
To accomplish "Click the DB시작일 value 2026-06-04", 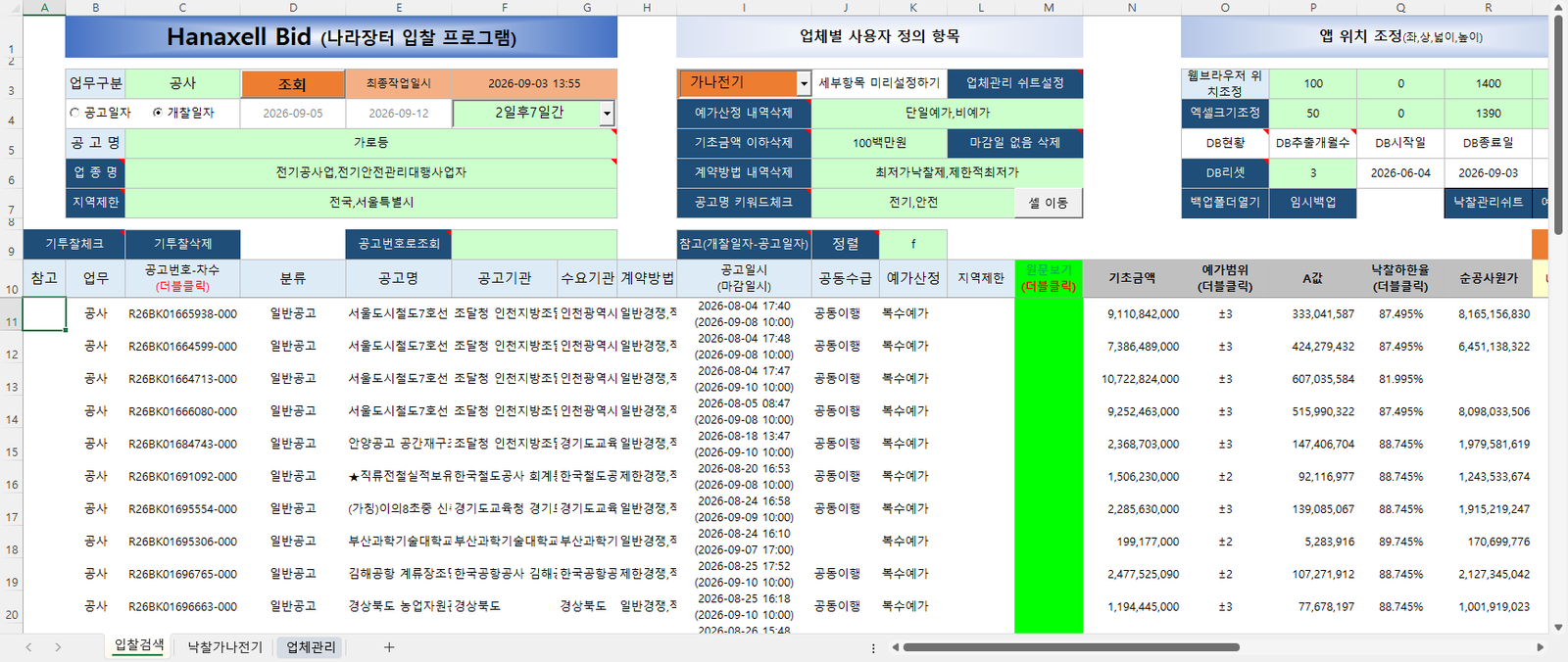I will [x=1400, y=172].
